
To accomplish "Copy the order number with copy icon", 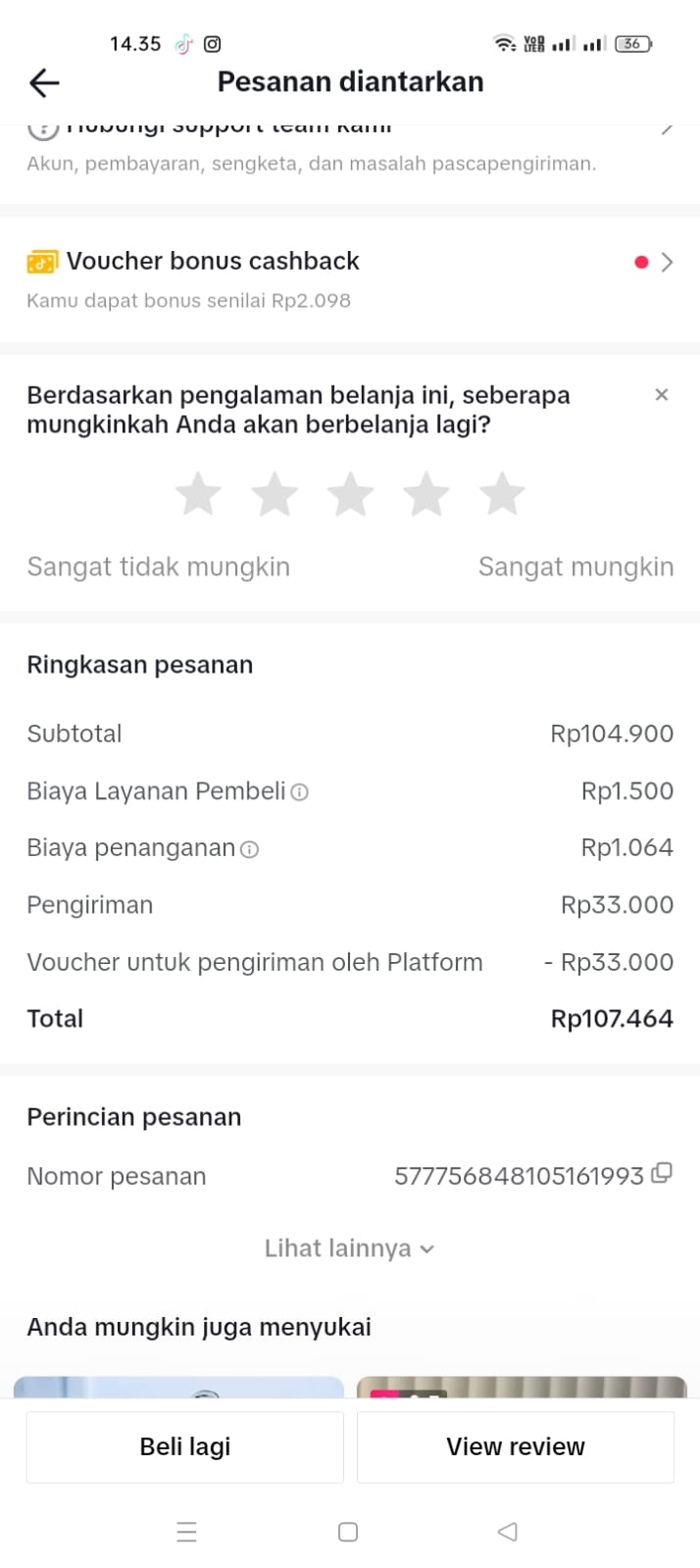I will (662, 1173).
